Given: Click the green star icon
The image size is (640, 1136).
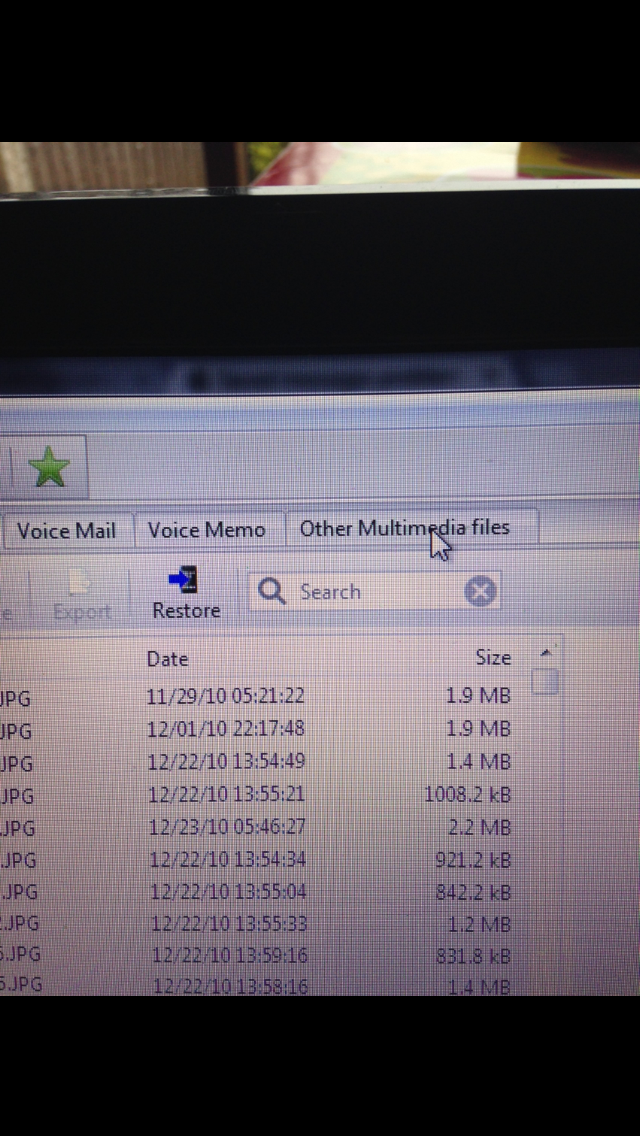Looking at the screenshot, I should coord(49,467).
